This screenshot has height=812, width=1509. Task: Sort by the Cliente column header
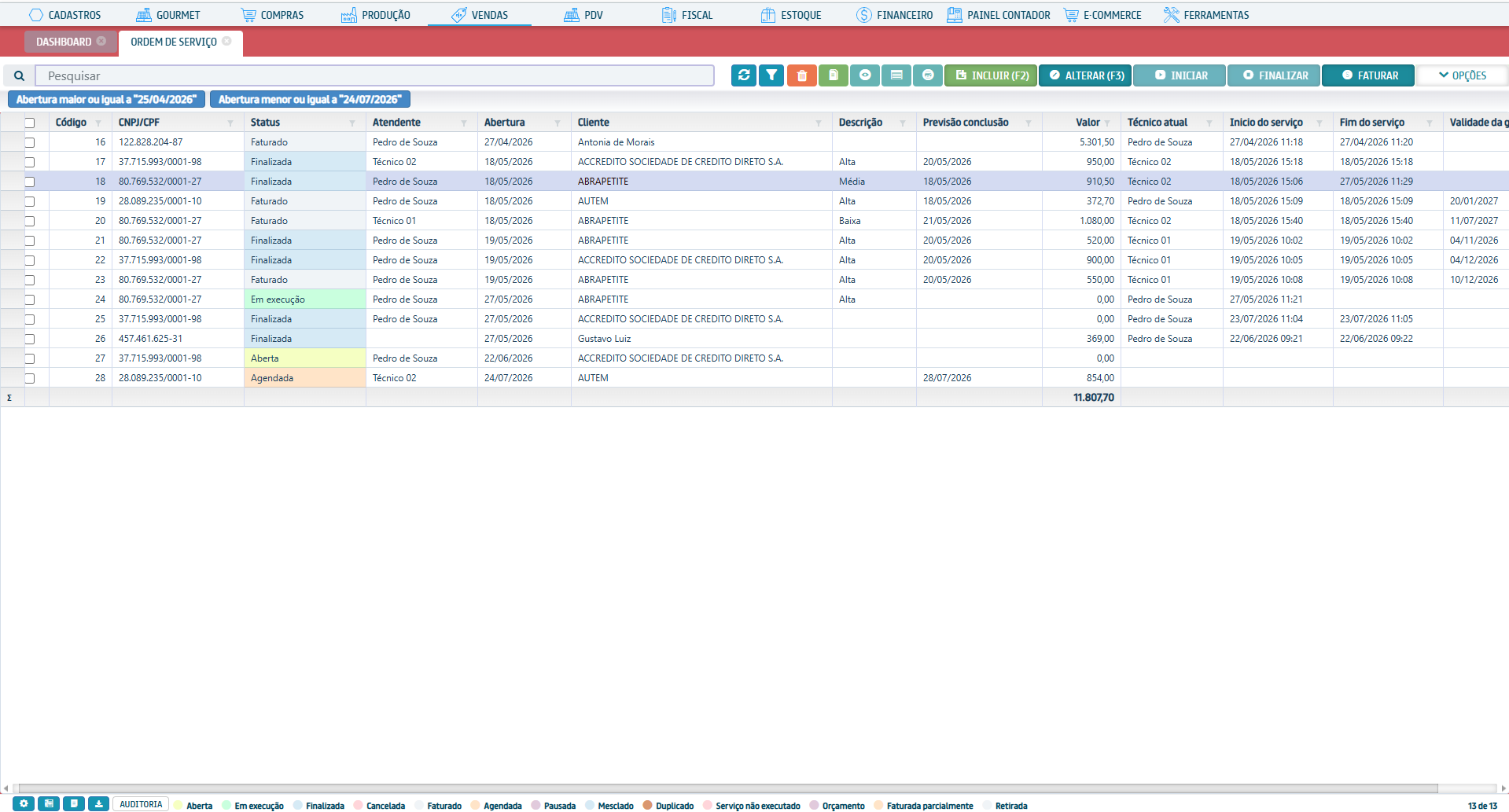[594, 123]
